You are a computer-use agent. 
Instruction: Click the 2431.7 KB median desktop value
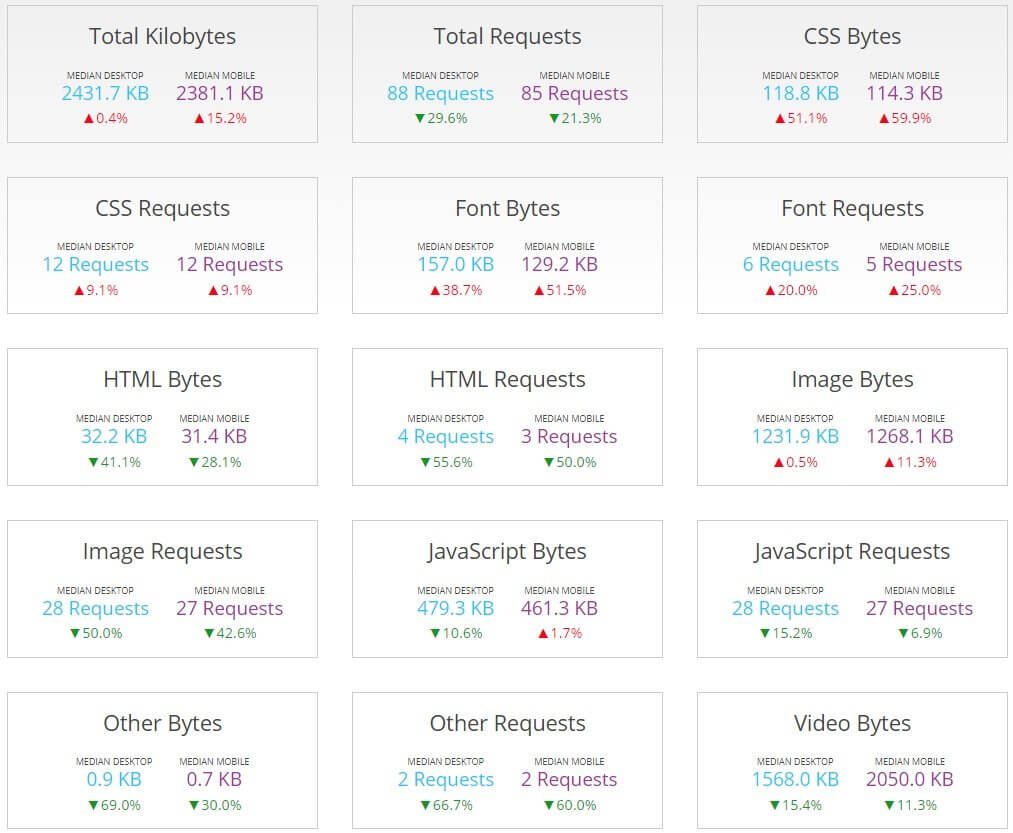click(105, 94)
